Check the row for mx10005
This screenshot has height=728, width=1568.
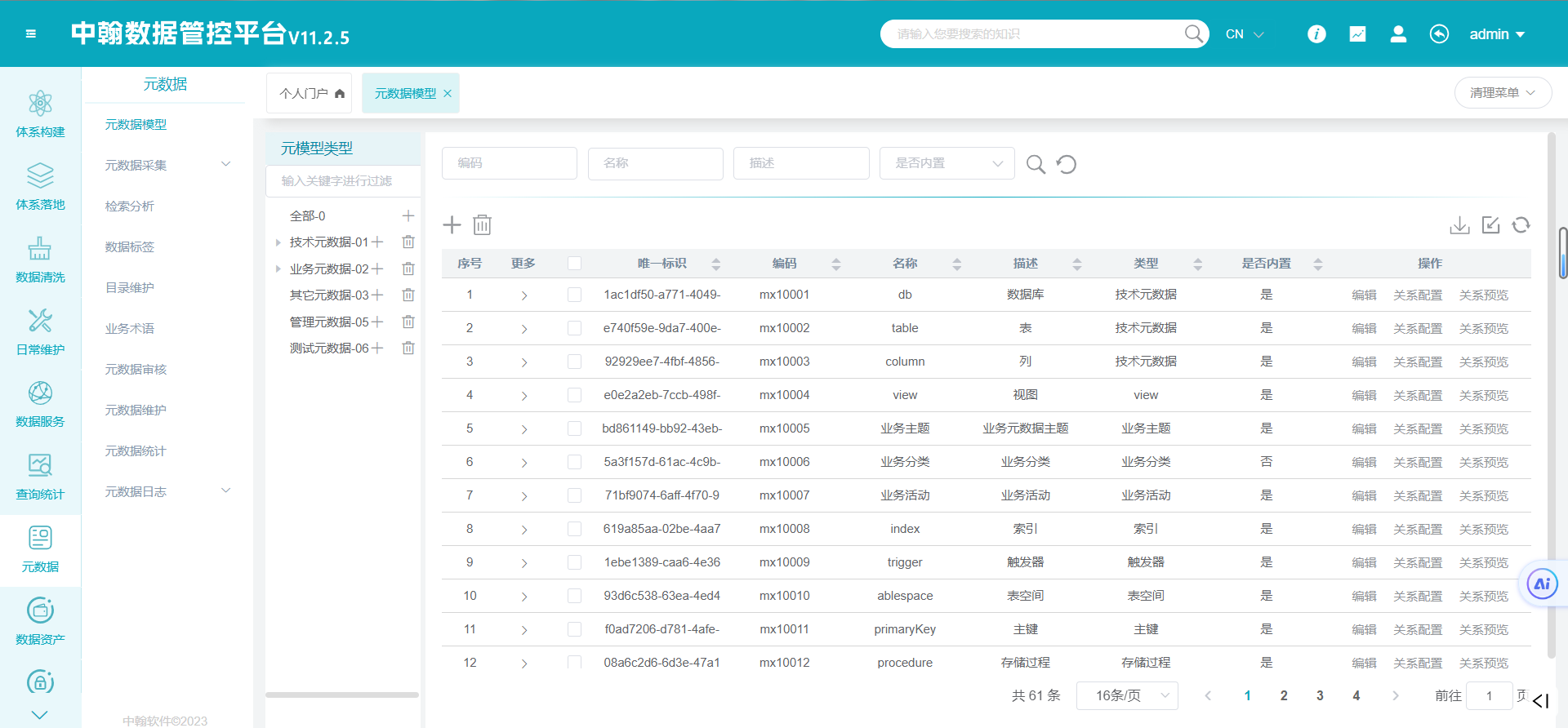574,428
